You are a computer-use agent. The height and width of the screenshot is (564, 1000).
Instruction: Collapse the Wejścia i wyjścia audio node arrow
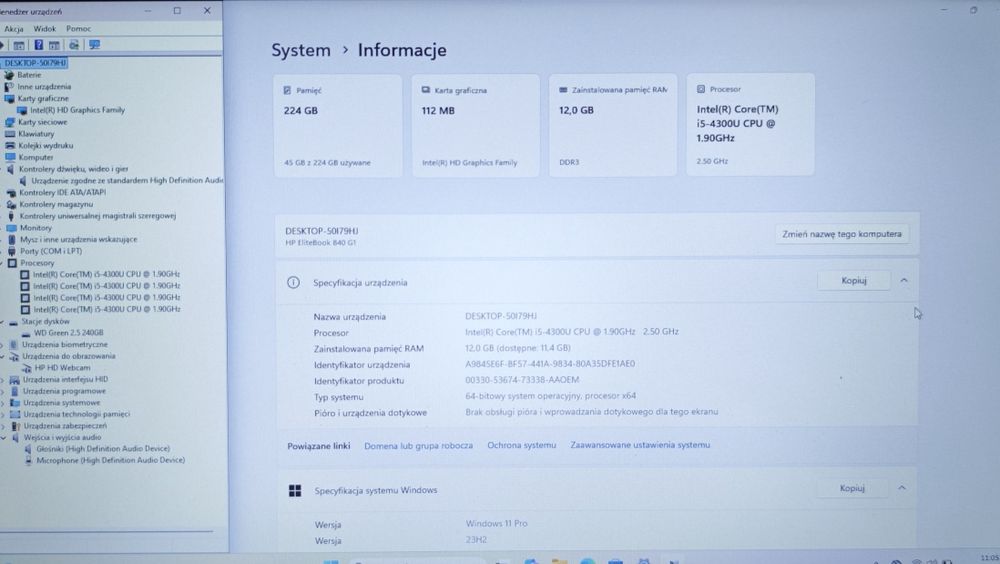(4, 438)
